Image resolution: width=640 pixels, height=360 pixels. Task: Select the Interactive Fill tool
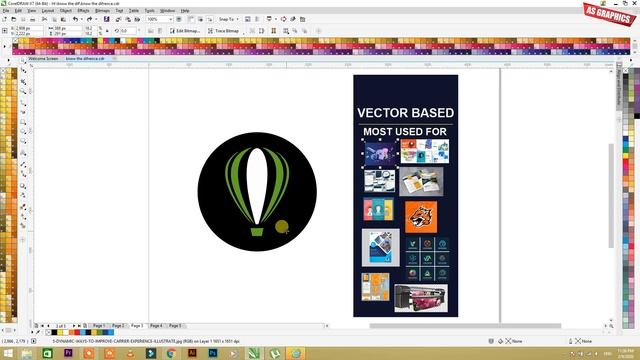tap(23, 217)
